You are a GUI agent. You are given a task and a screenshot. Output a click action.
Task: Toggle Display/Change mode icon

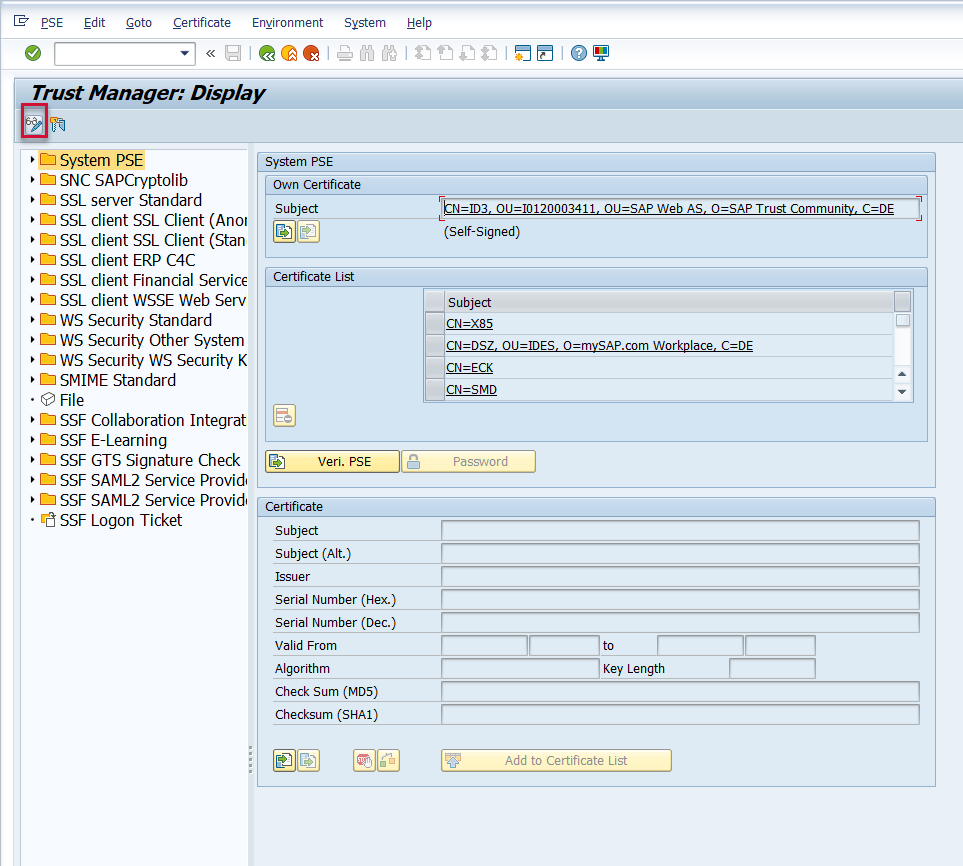coord(34,124)
